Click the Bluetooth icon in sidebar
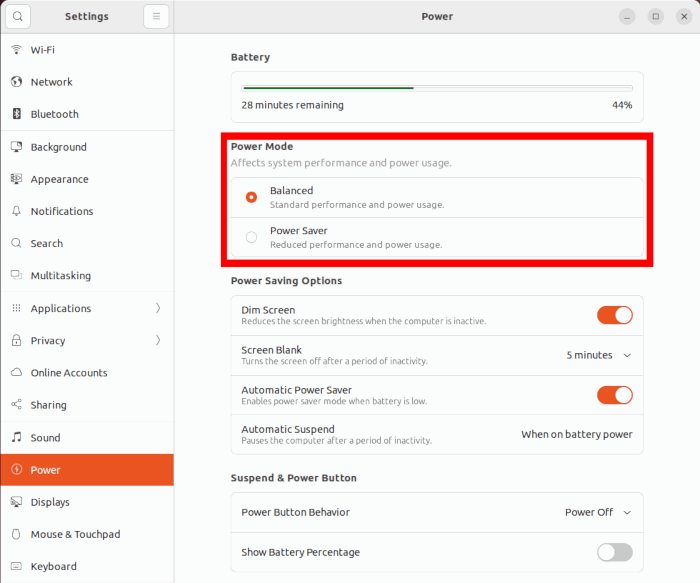The image size is (700, 583). (17, 114)
